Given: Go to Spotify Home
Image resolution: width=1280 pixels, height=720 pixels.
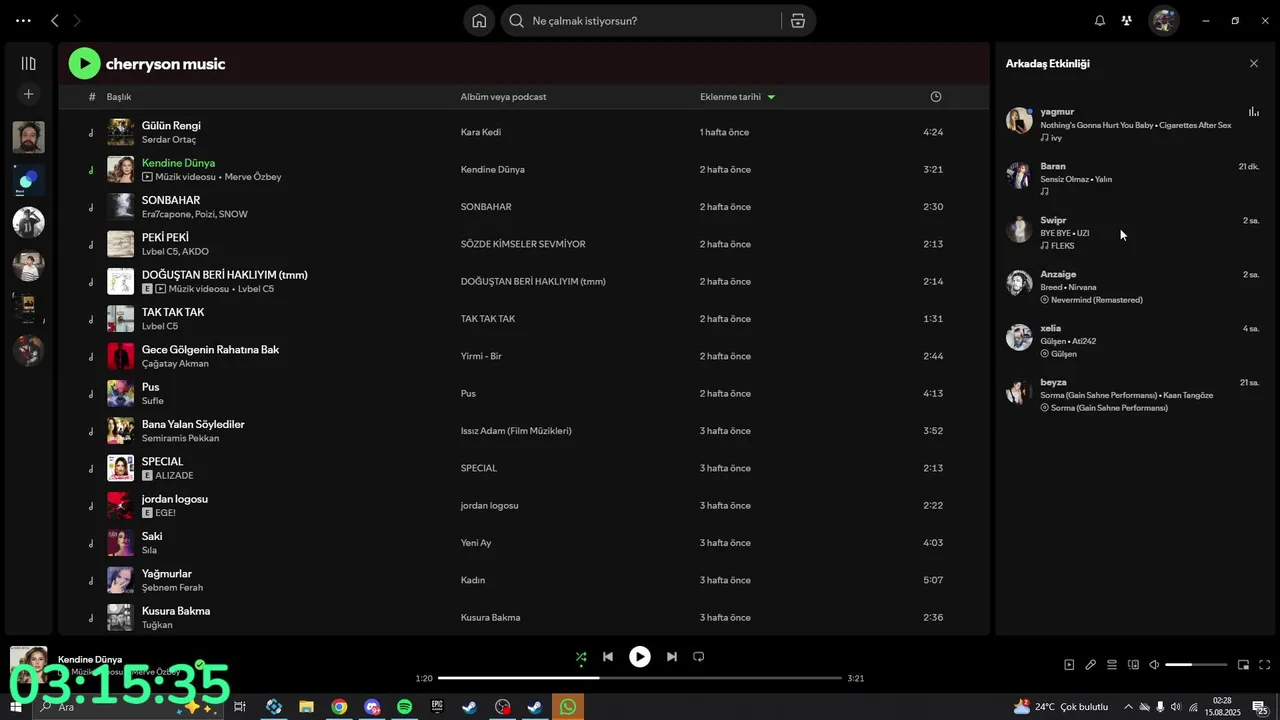Looking at the screenshot, I should (479, 21).
